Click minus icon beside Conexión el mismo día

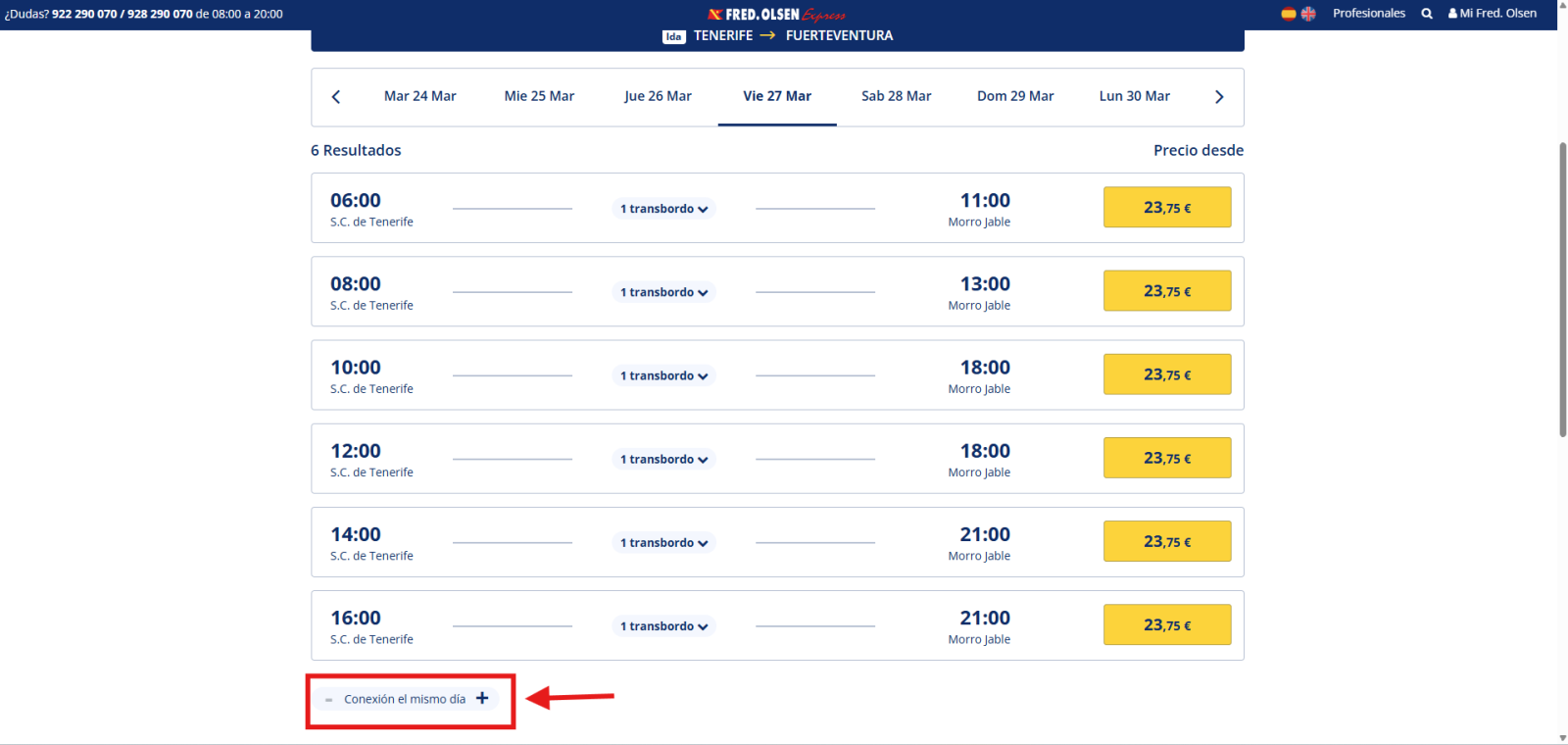click(328, 700)
